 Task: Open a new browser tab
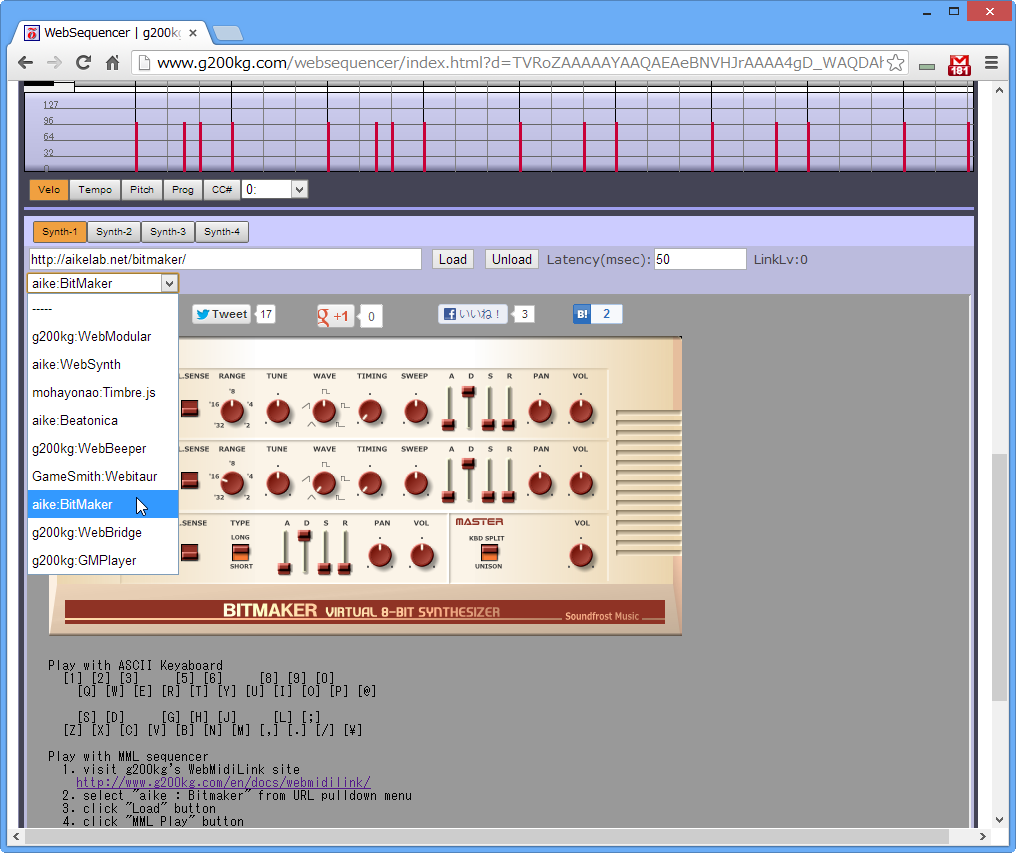[x=227, y=32]
